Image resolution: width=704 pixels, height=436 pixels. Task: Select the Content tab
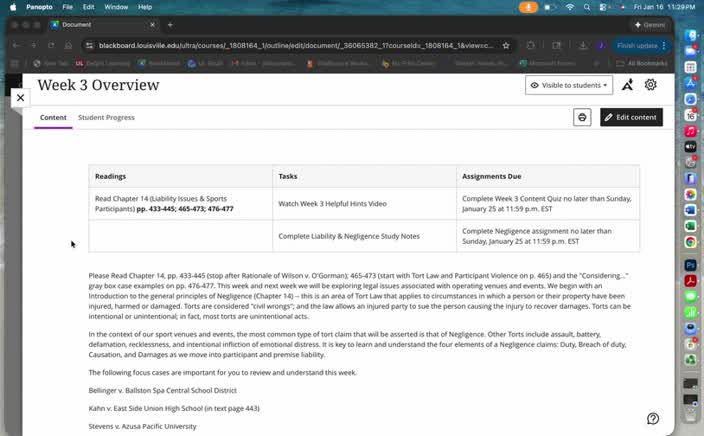53,117
